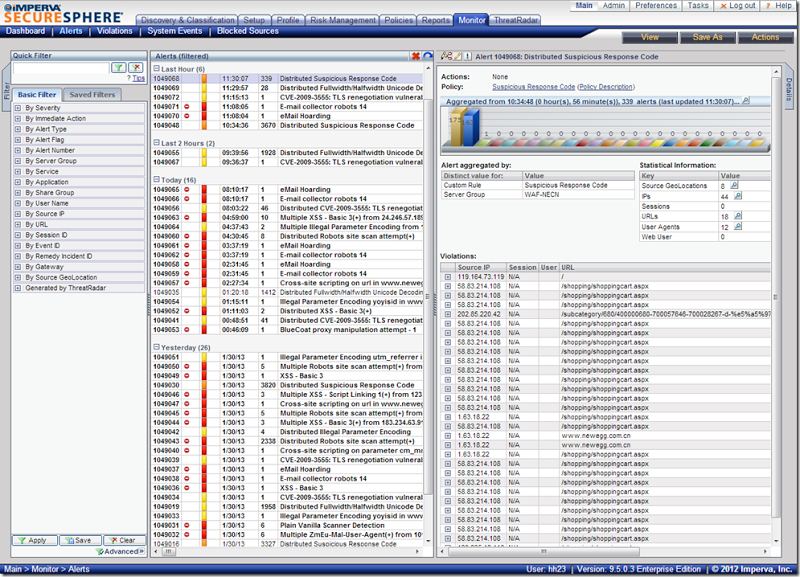Click the green funnel apply-filter icon
The image size is (800, 577).
pos(118,68)
